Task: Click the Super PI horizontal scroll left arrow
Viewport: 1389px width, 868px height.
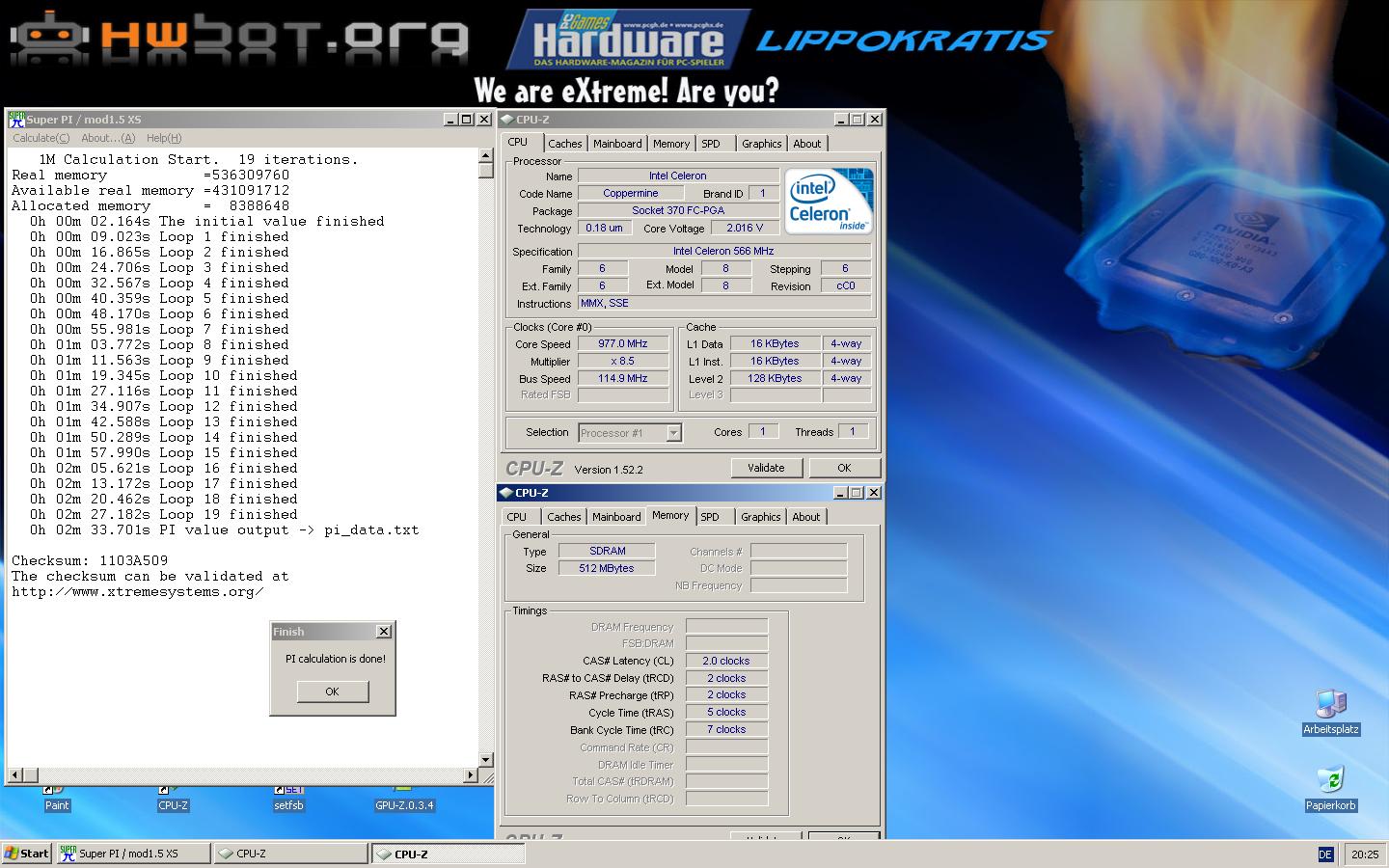Action: (14, 774)
